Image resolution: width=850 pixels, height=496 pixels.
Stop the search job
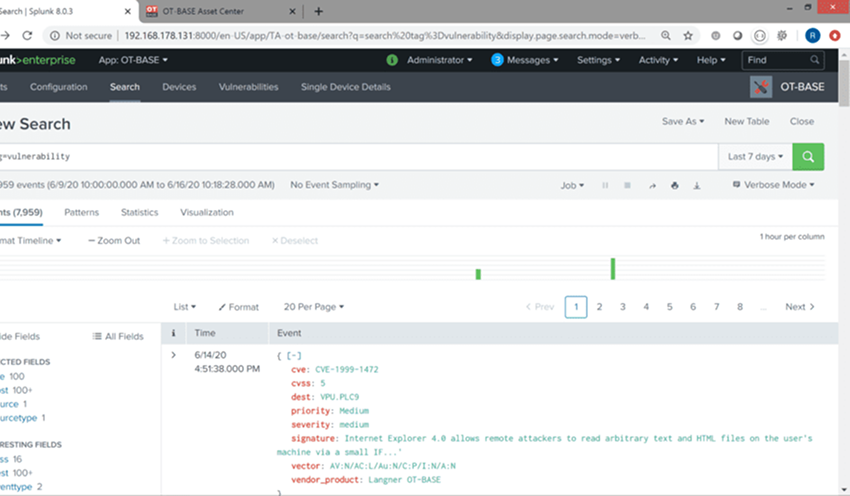click(628, 185)
